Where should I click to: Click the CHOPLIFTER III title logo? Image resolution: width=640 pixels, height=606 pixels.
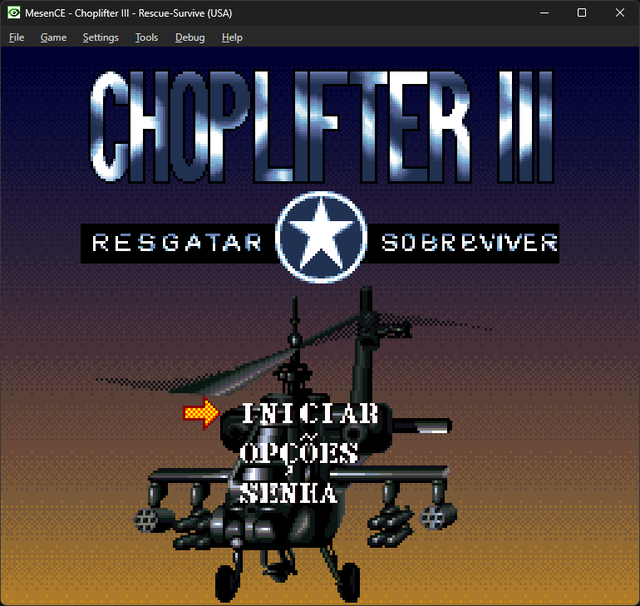(322, 127)
